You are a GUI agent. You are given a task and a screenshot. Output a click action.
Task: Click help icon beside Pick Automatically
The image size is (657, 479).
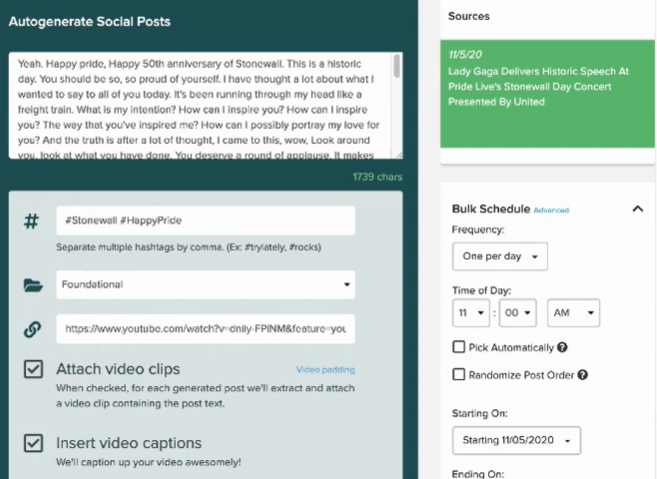[561, 348]
